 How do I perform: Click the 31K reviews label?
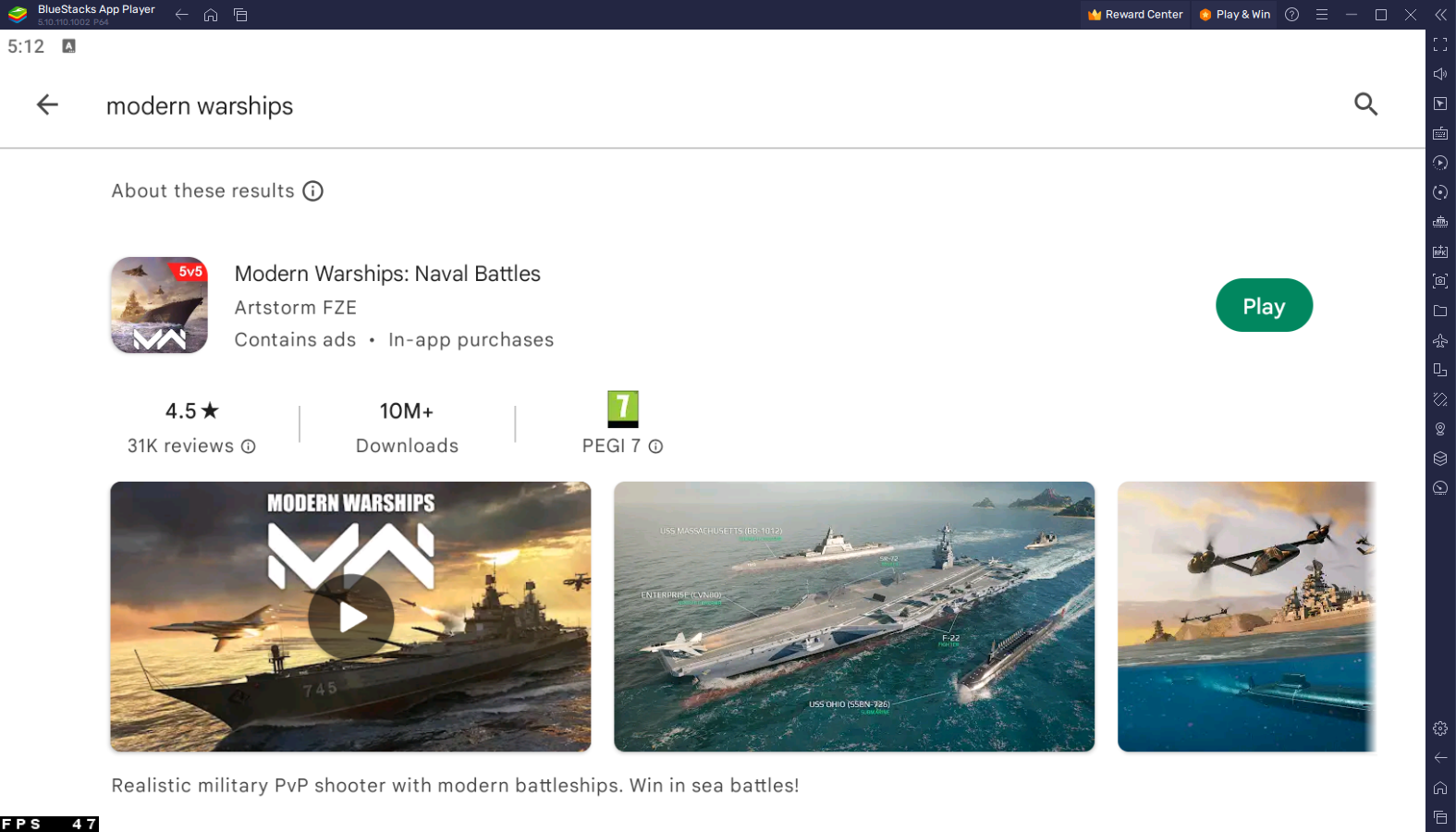[180, 447]
